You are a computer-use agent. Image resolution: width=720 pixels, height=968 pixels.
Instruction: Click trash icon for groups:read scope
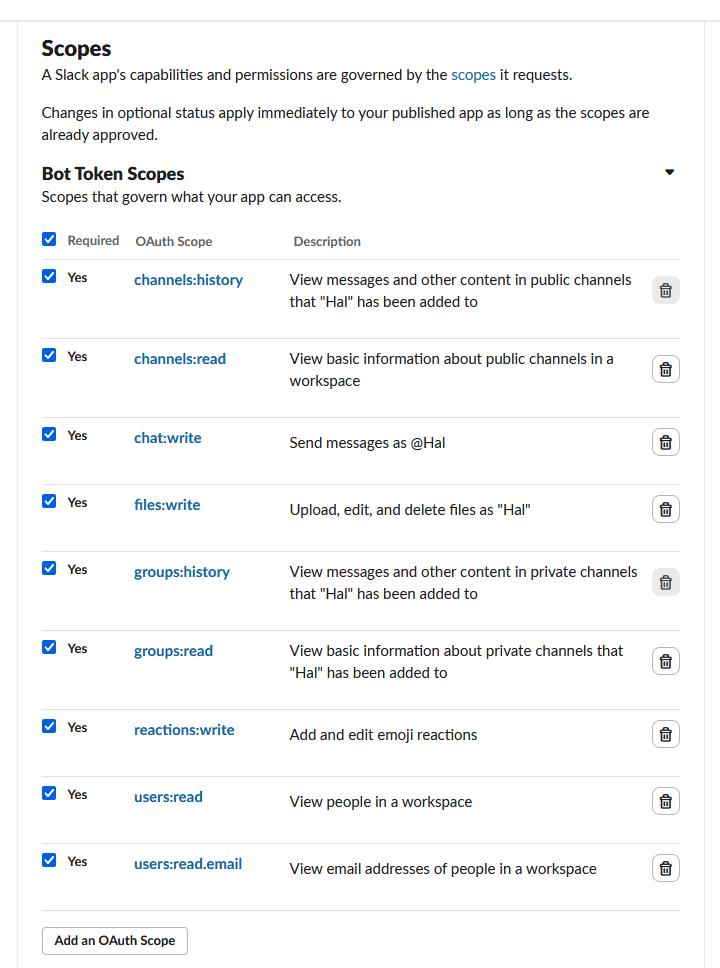tap(666, 661)
